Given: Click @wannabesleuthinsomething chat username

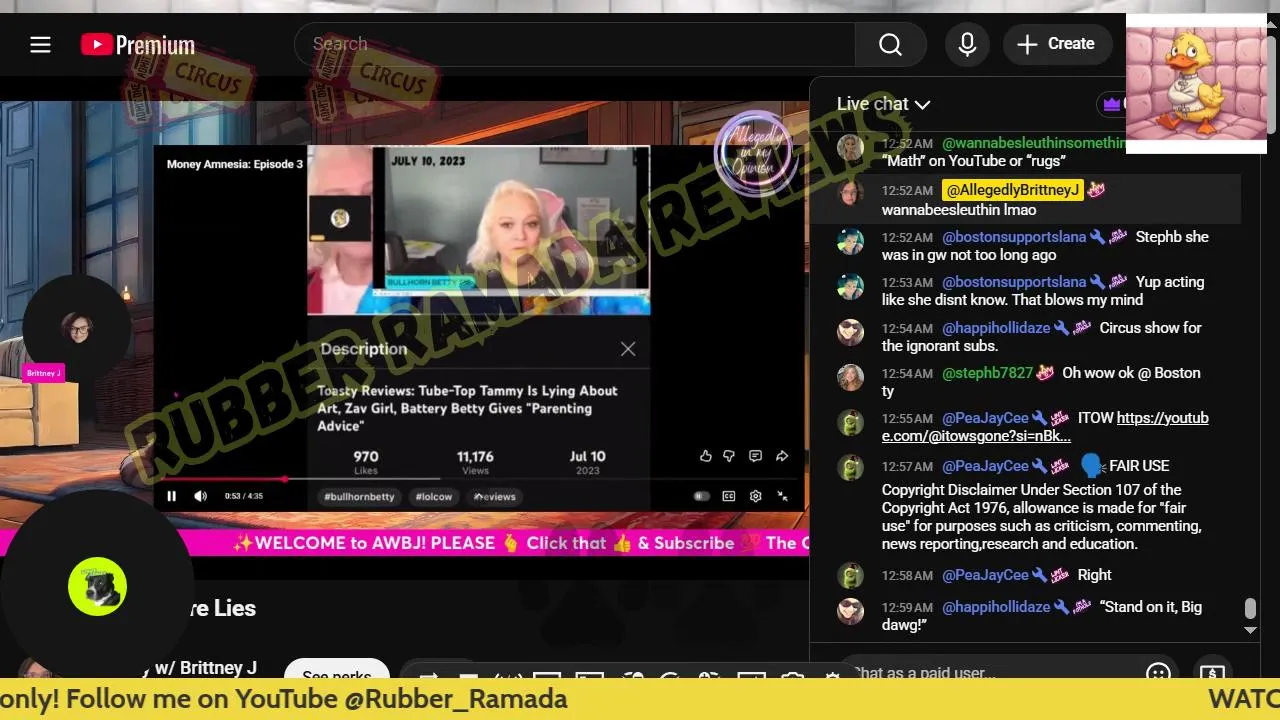Looking at the screenshot, I should 1034,144.
